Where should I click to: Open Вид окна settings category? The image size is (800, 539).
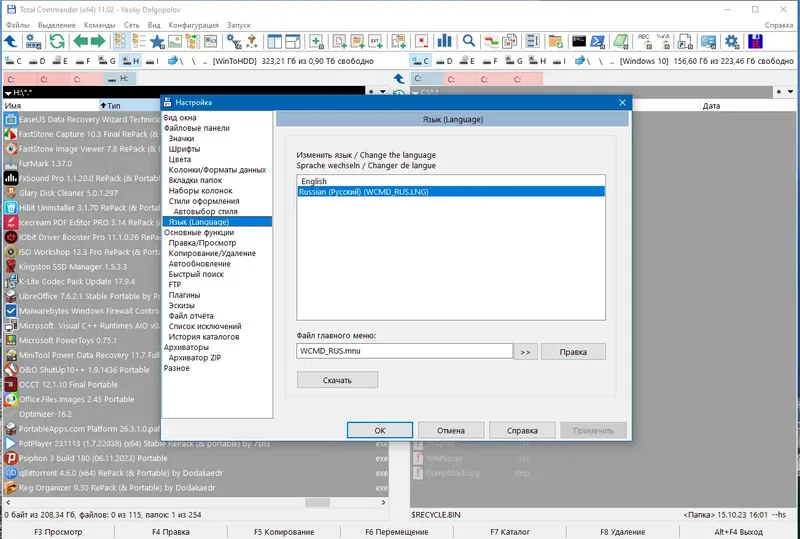[x=180, y=117]
